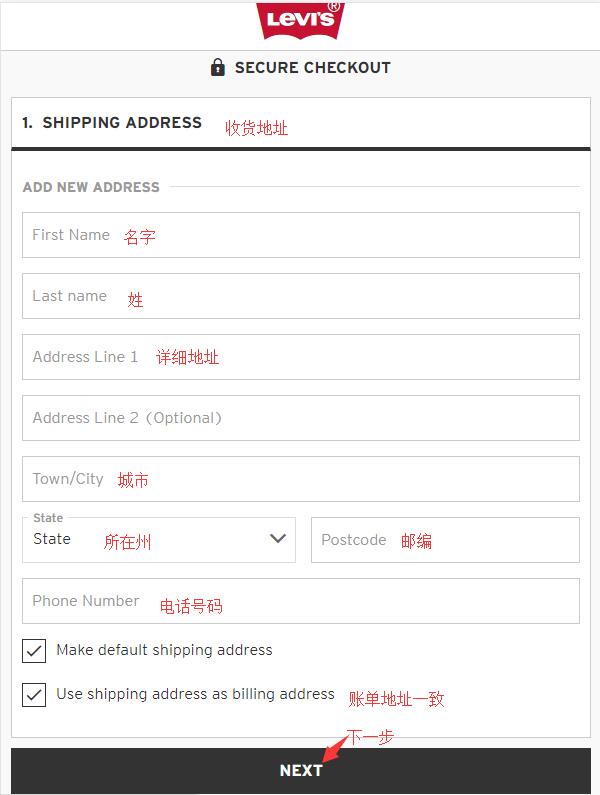600x795 pixels.
Task: Click the Add New Address heading
Action: click(91, 187)
